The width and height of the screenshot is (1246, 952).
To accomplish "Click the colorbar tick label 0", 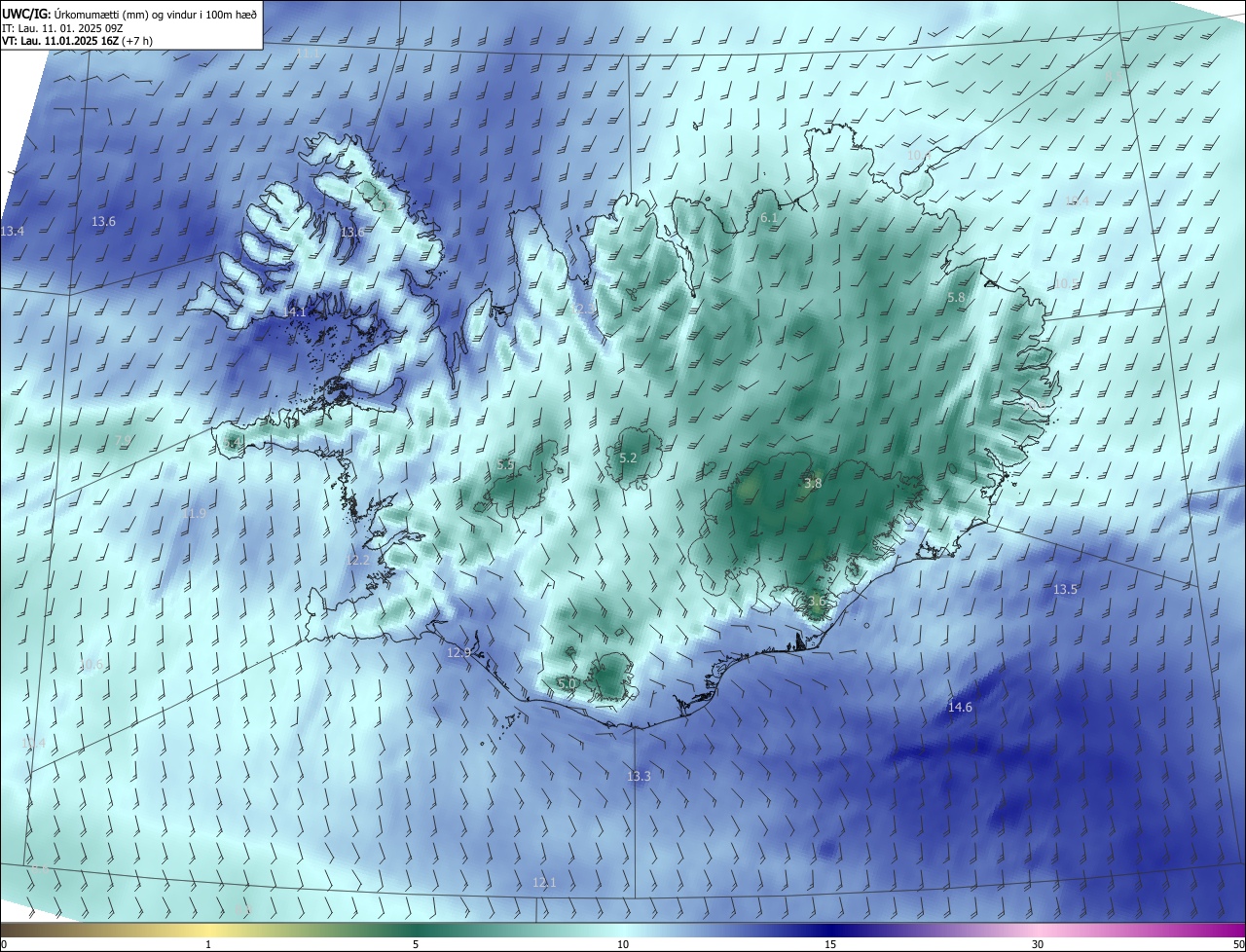I will (4, 944).
